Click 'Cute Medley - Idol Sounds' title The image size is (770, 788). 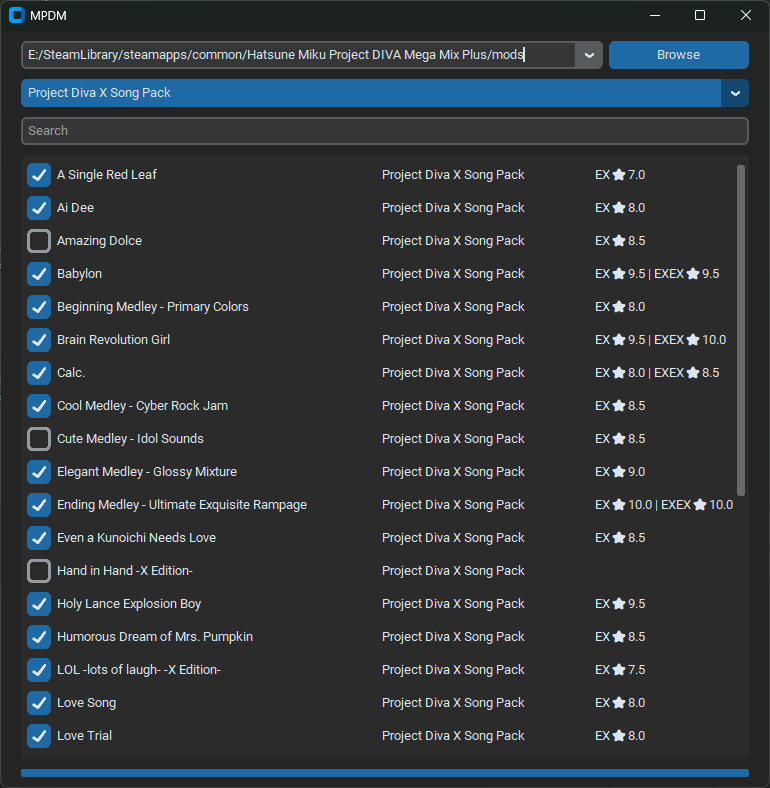(x=130, y=439)
